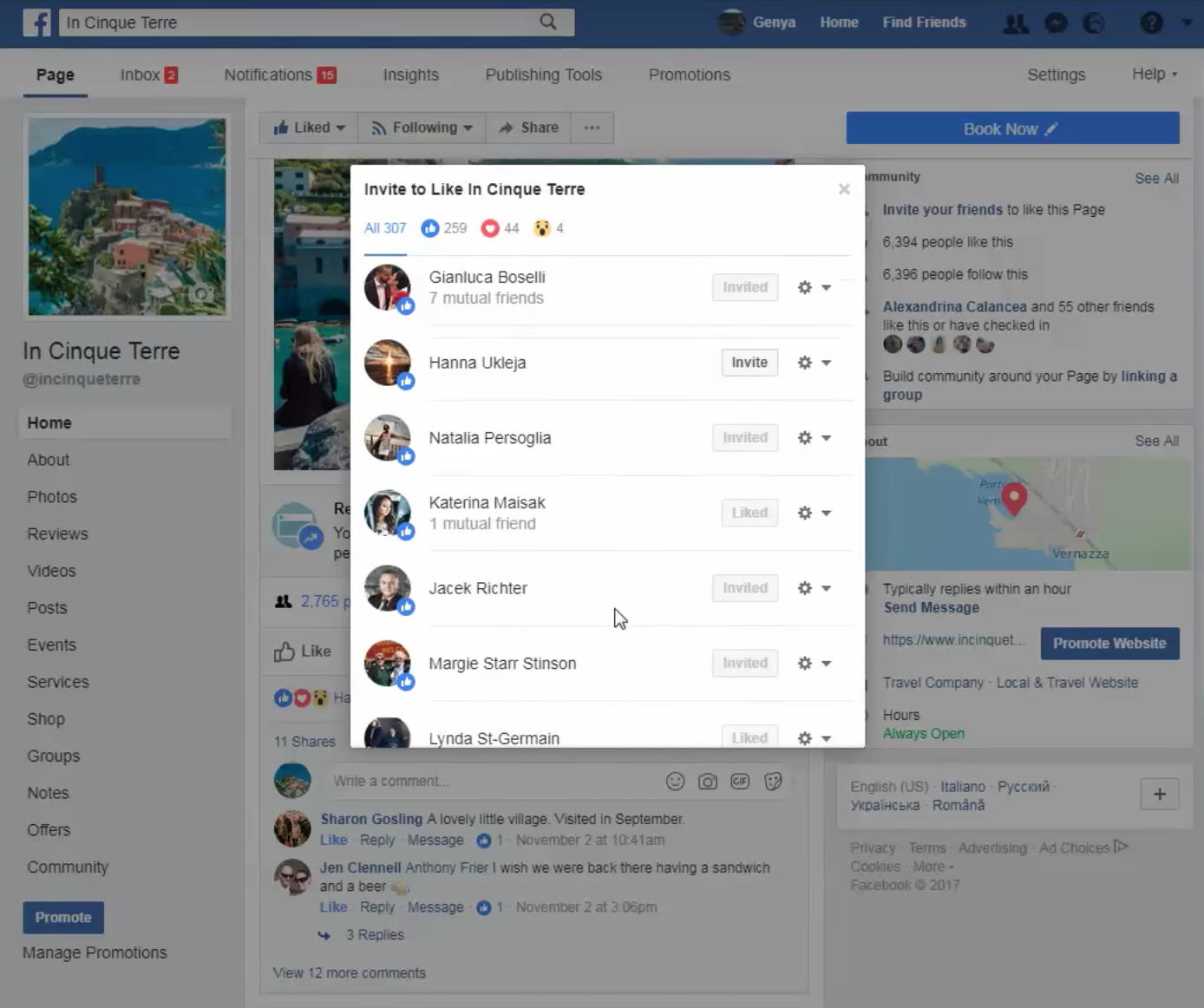This screenshot has width=1204, height=1008.
Task: Click the more options ellipsis button
Action: coord(592,128)
